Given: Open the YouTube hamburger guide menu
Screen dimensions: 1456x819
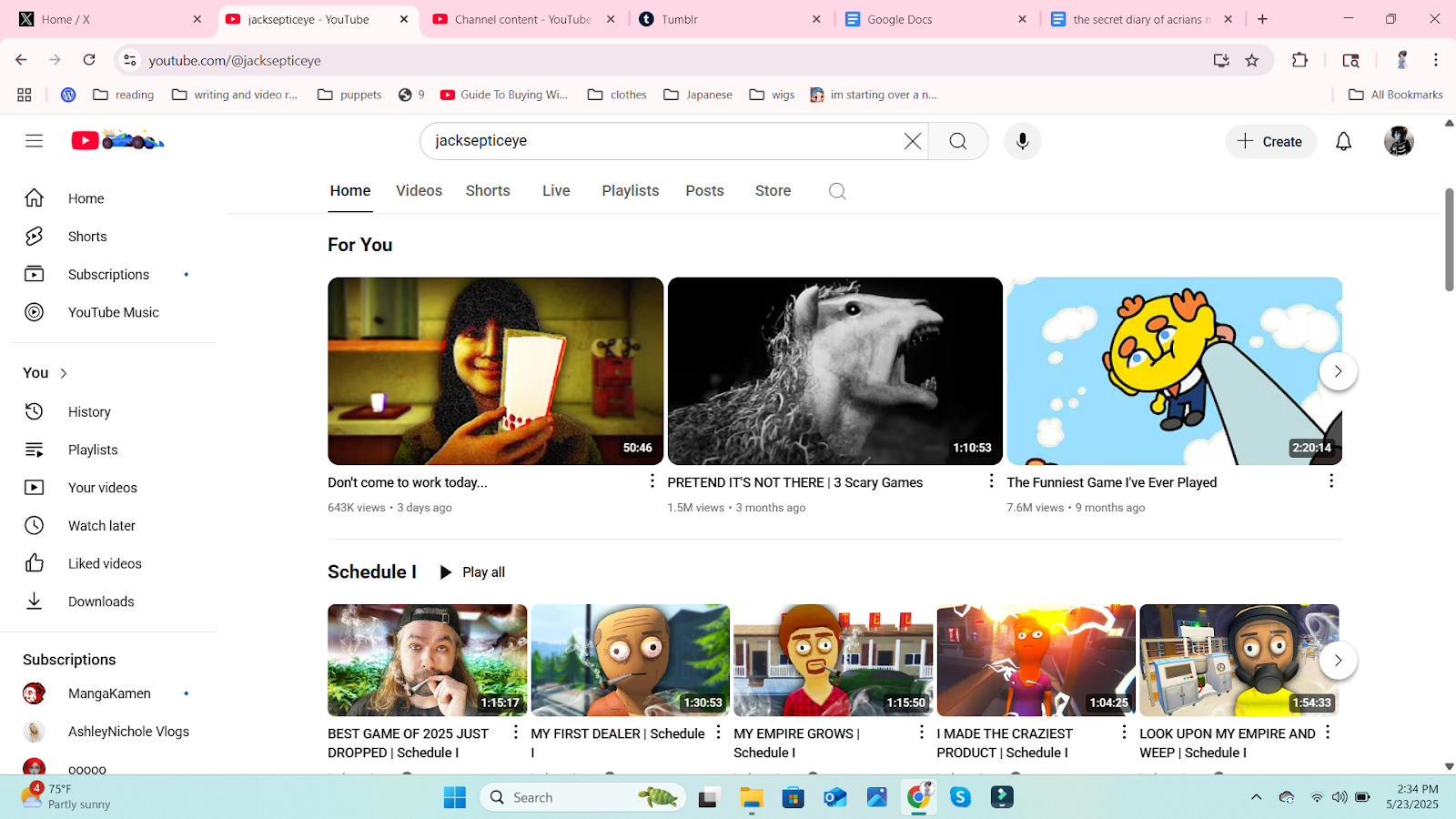Looking at the screenshot, I should (x=34, y=141).
